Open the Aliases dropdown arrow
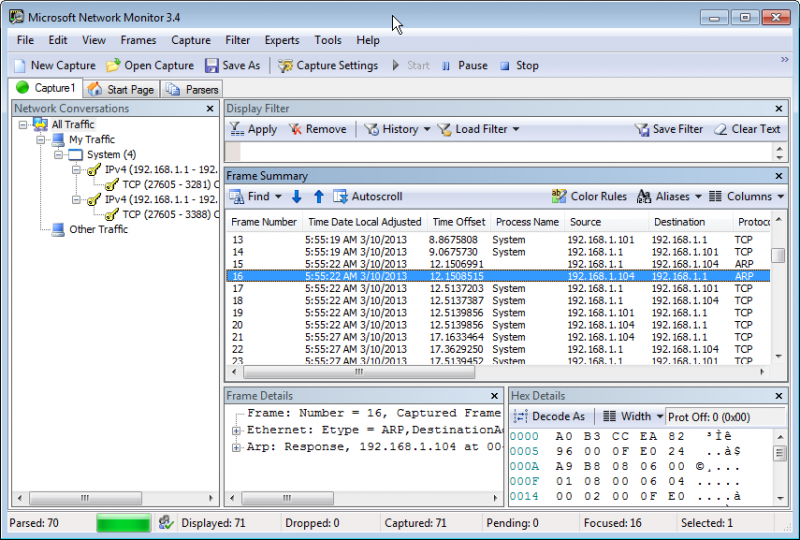The image size is (800, 540). click(698, 197)
